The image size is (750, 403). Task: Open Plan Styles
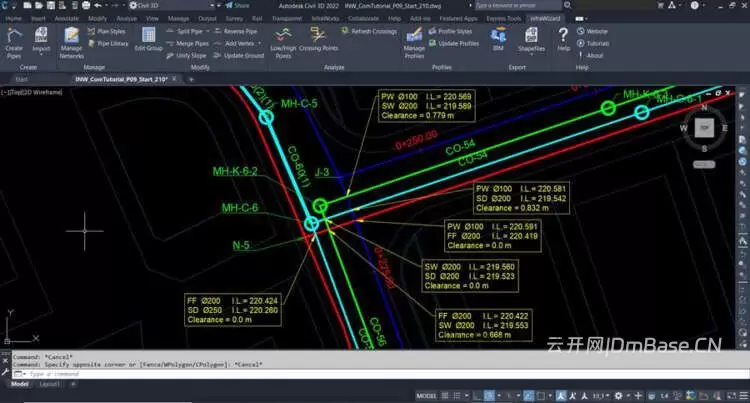pyautogui.click(x=106, y=31)
